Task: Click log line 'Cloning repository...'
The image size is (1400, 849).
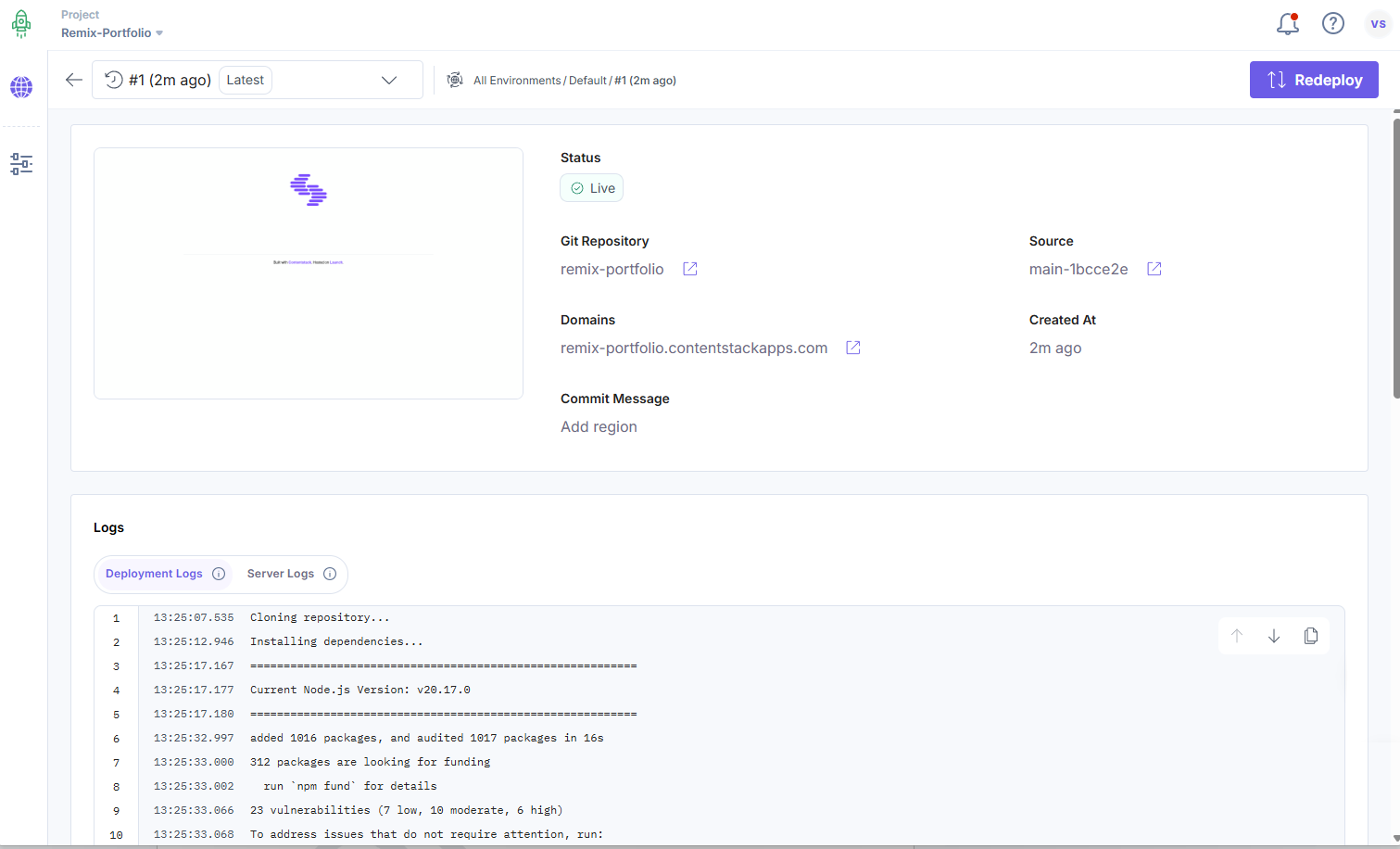Action: click(x=320, y=617)
